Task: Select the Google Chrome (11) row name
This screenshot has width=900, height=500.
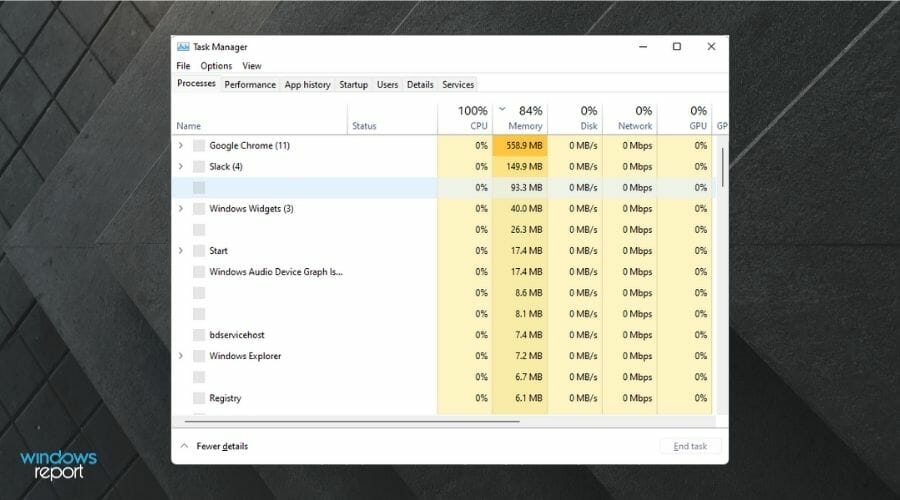Action: [x=250, y=146]
